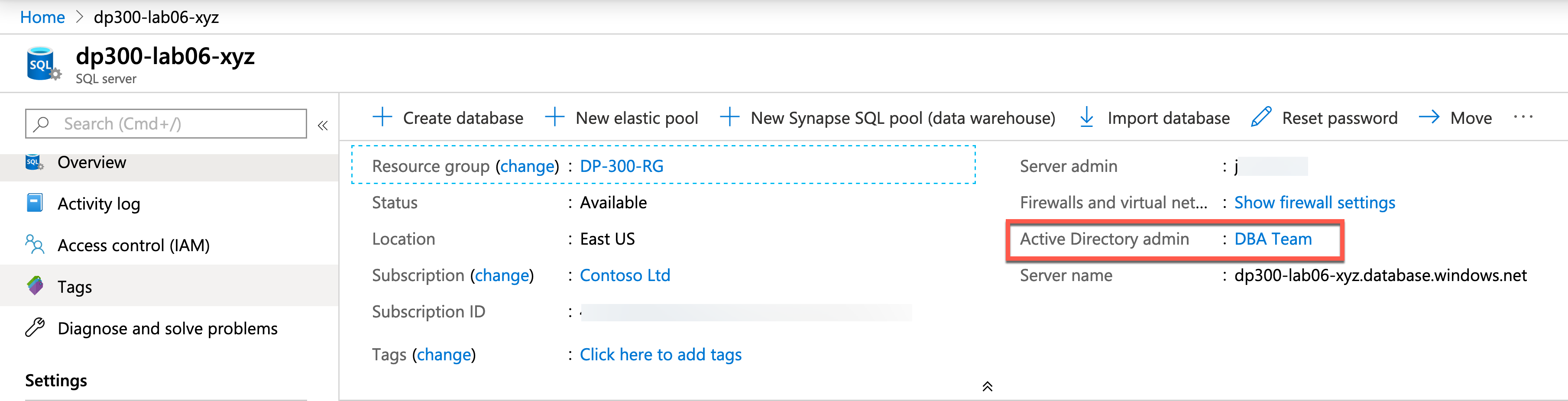Viewport: 1568px width, 401px height.
Task: Open the DP-300-RG resource group link
Action: click(621, 165)
